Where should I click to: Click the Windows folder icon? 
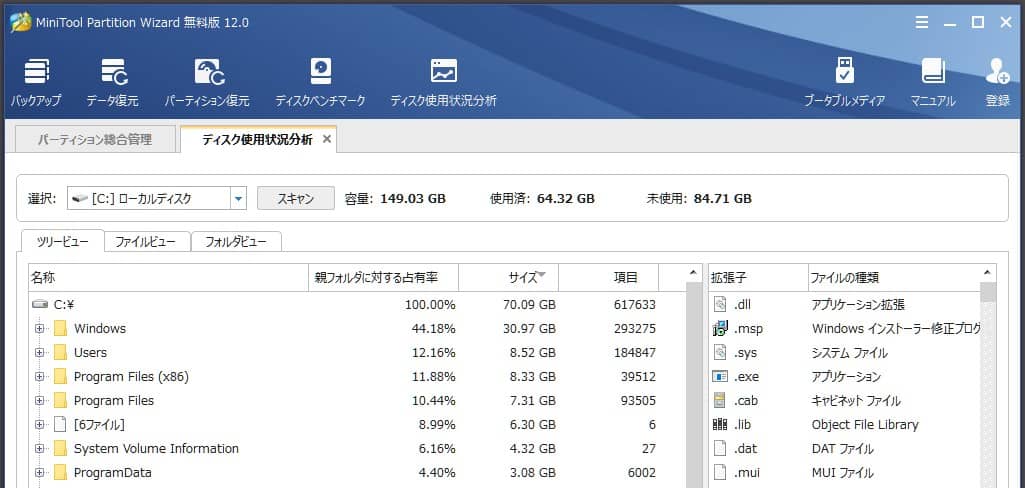tap(61, 329)
